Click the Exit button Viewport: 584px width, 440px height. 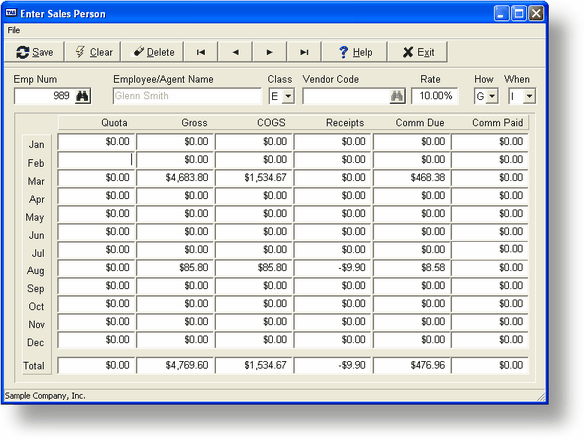pos(418,52)
